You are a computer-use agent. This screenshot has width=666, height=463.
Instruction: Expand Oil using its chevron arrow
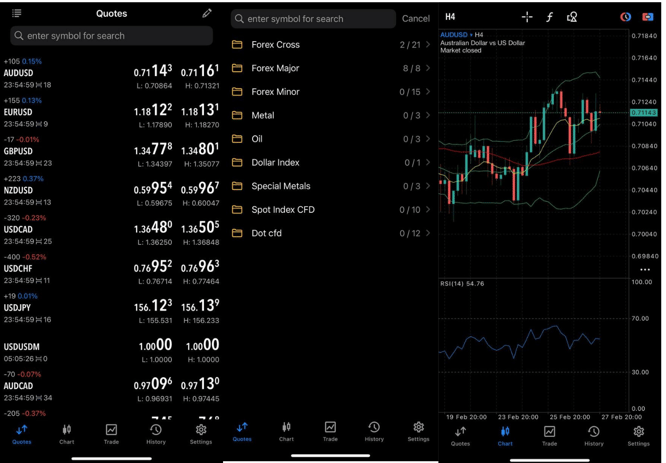tap(428, 139)
